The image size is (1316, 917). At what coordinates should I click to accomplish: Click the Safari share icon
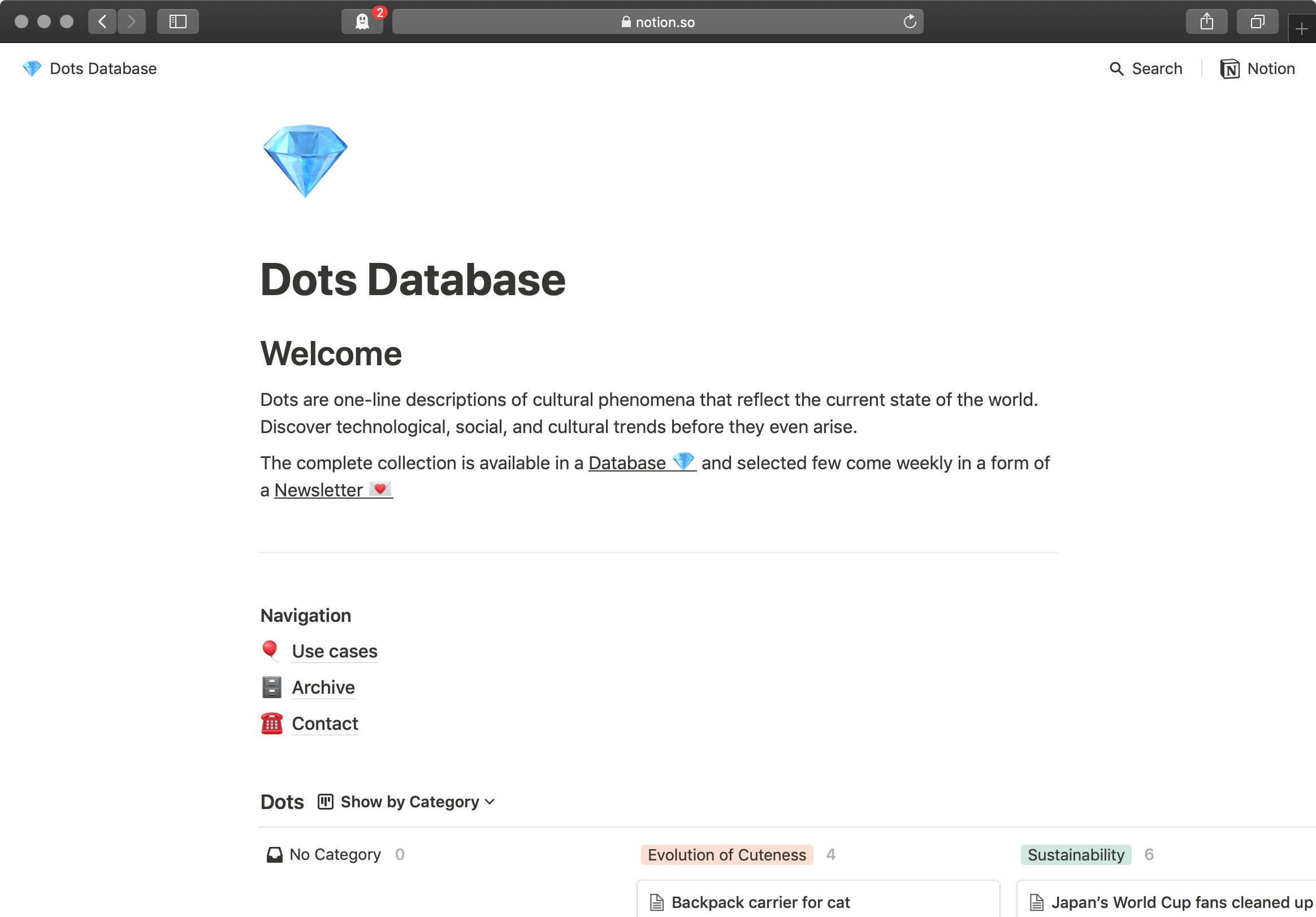pos(1207,22)
